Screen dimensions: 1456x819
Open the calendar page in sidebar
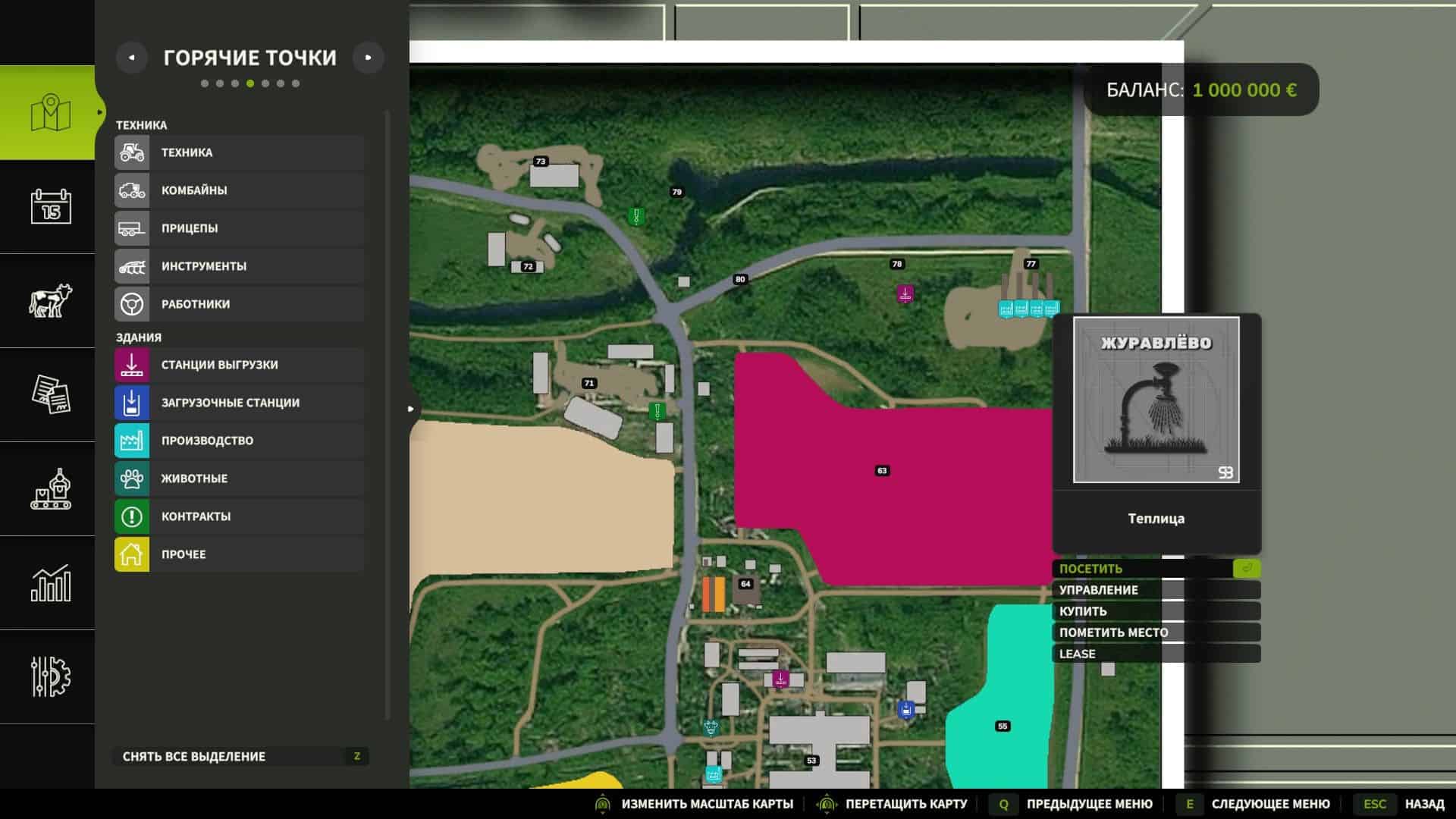(x=50, y=206)
